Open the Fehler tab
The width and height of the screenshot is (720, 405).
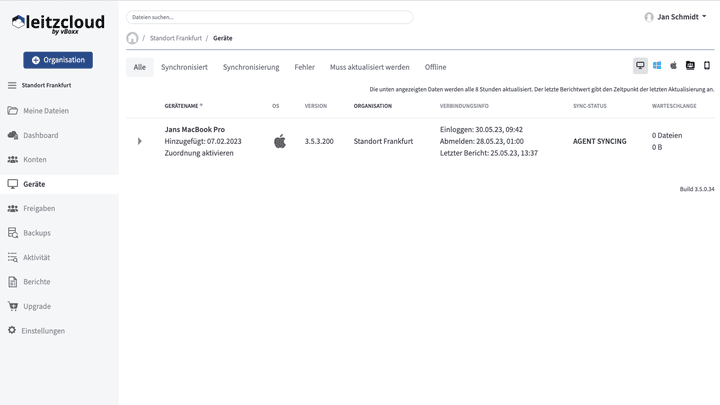tap(304, 67)
